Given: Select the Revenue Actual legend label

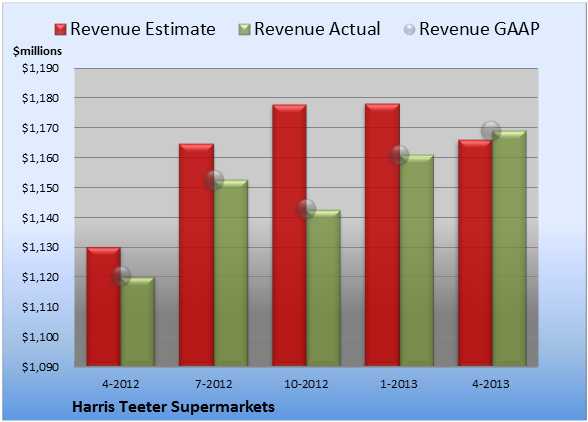Looking at the screenshot, I should pyautogui.click(x=317, y=29).
